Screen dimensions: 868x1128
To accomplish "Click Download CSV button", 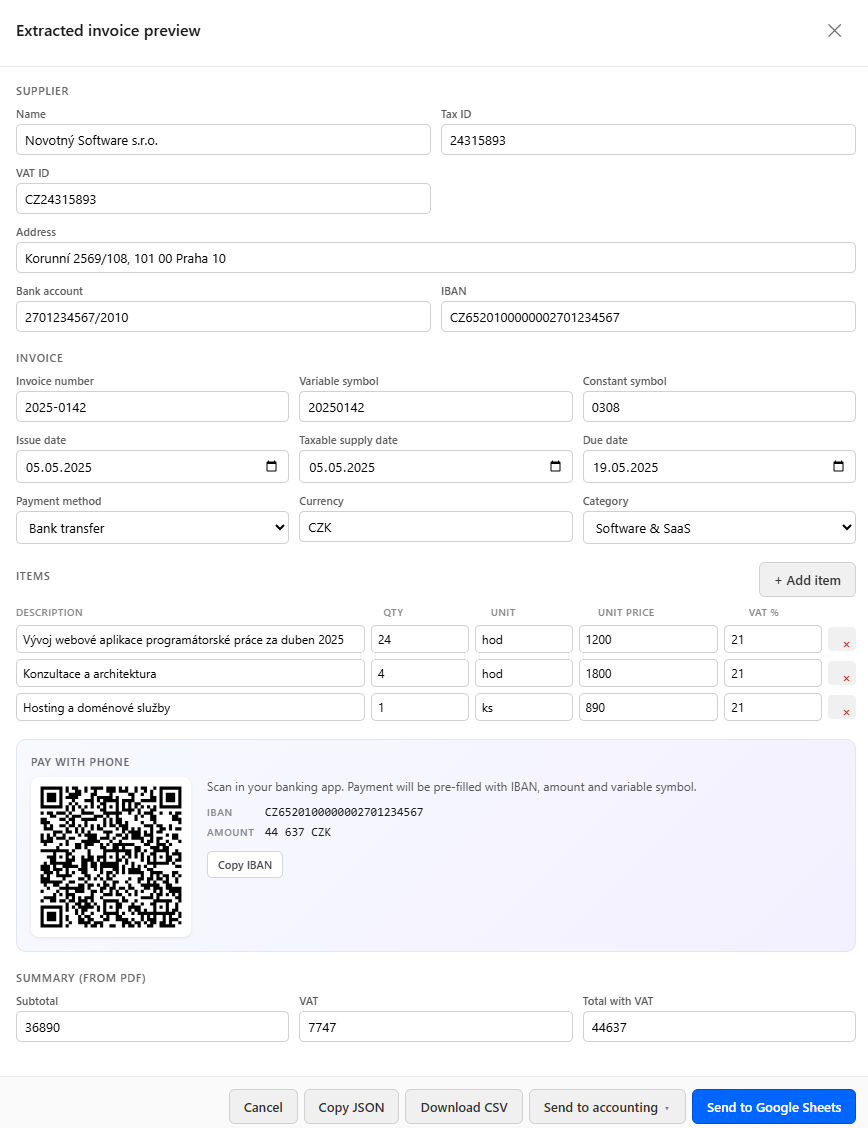I will [464, 1106].
